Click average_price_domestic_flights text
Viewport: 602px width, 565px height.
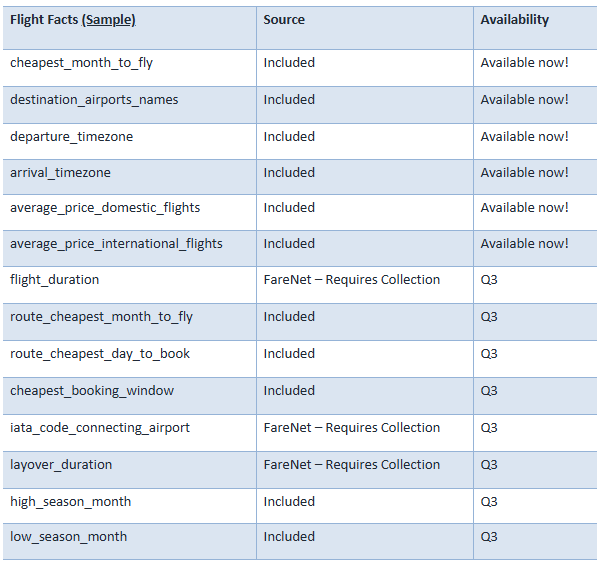[105, 208]
